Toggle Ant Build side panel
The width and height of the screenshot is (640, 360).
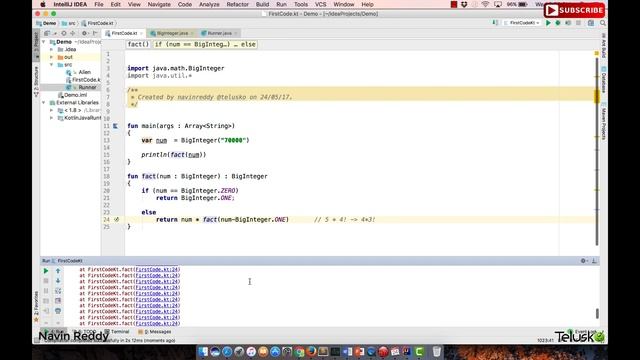604,46
